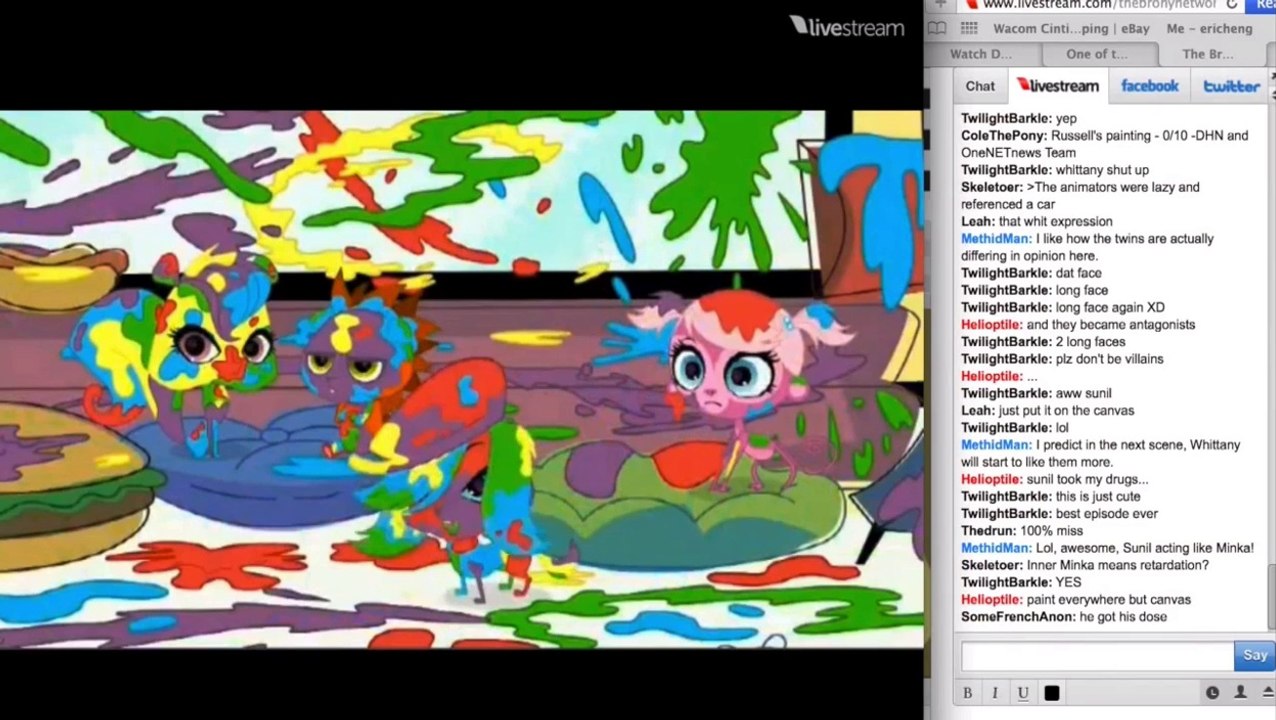
Task: Select the 'The Br...' browser tab
Action: tap(1208, 54)
